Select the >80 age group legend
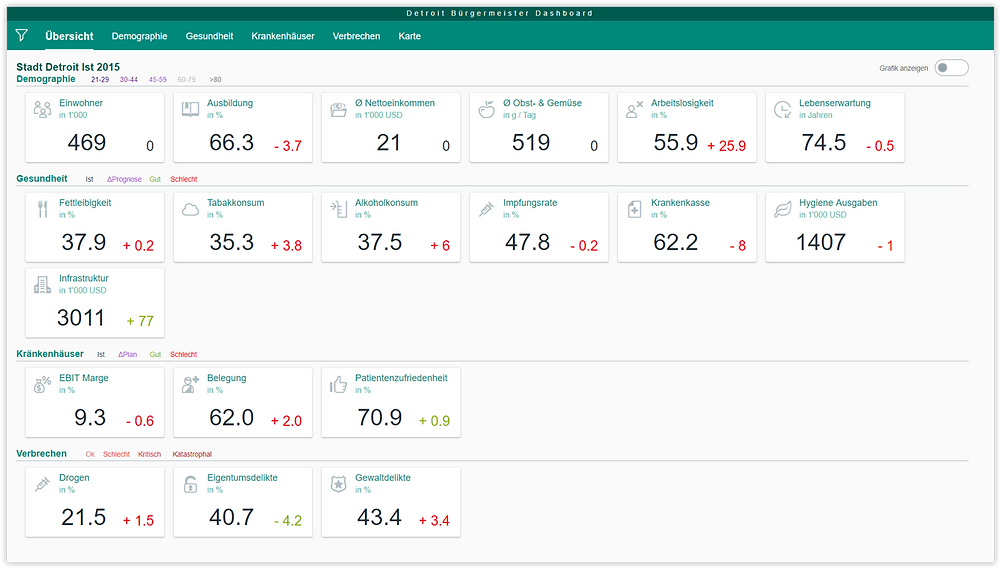1000x569 pixels. pyautogui.click(x=215, y=80)
